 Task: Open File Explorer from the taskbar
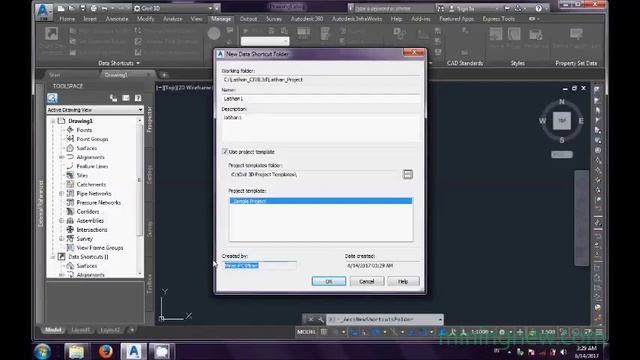[76, 351]
